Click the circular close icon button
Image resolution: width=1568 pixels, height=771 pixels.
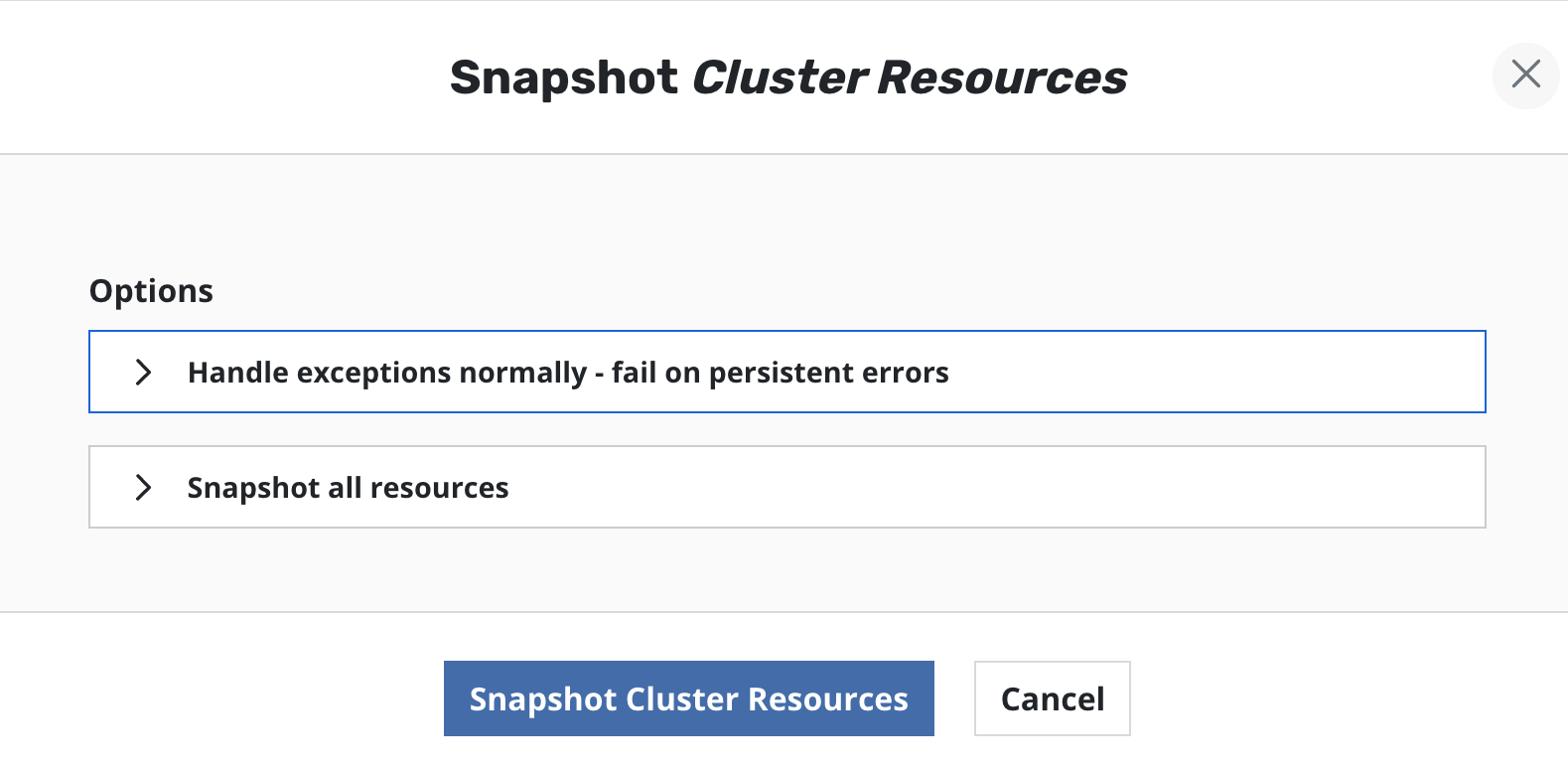point(1525,76)
